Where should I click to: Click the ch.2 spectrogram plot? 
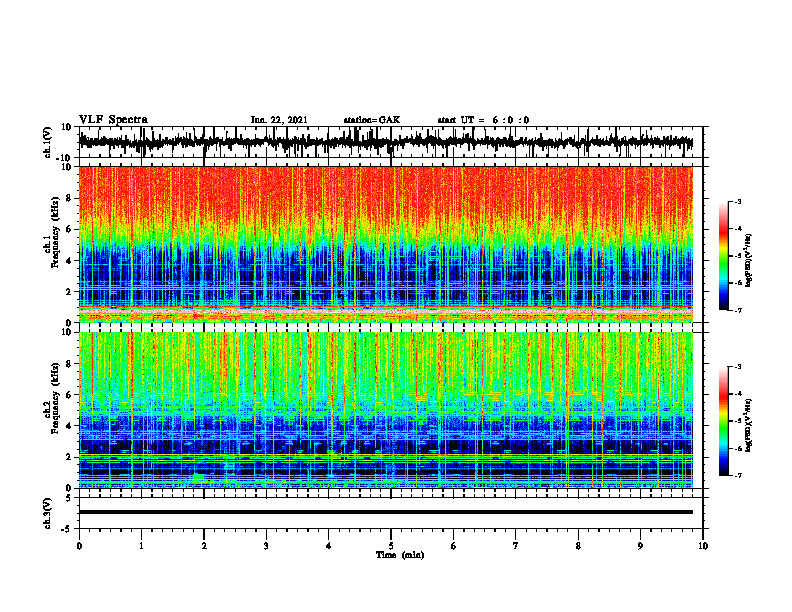pos(385,410)
